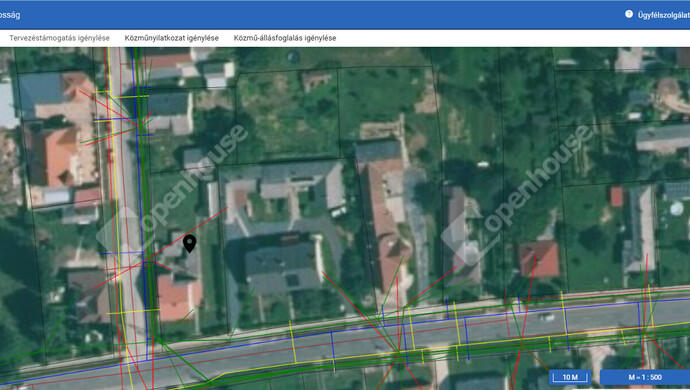Click the round white pool object
This screenshot has height=390, width=690.
tap(676, 208)
